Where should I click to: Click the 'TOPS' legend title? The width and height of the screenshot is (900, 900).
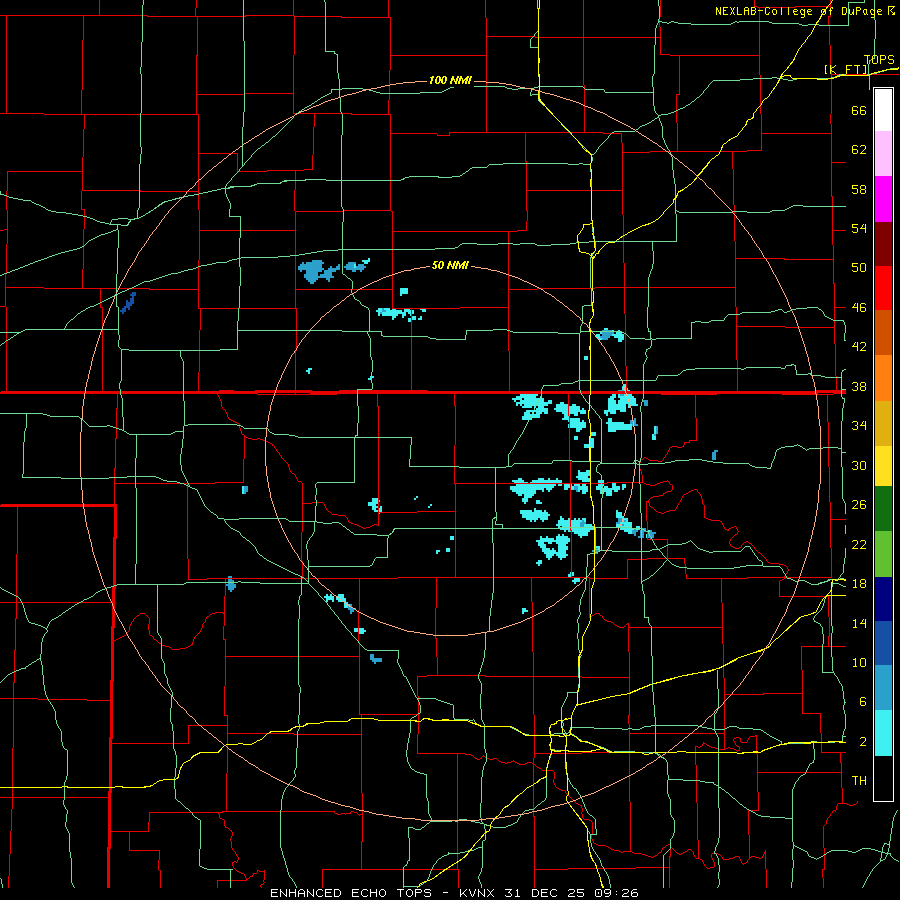(x=879, y=60)
